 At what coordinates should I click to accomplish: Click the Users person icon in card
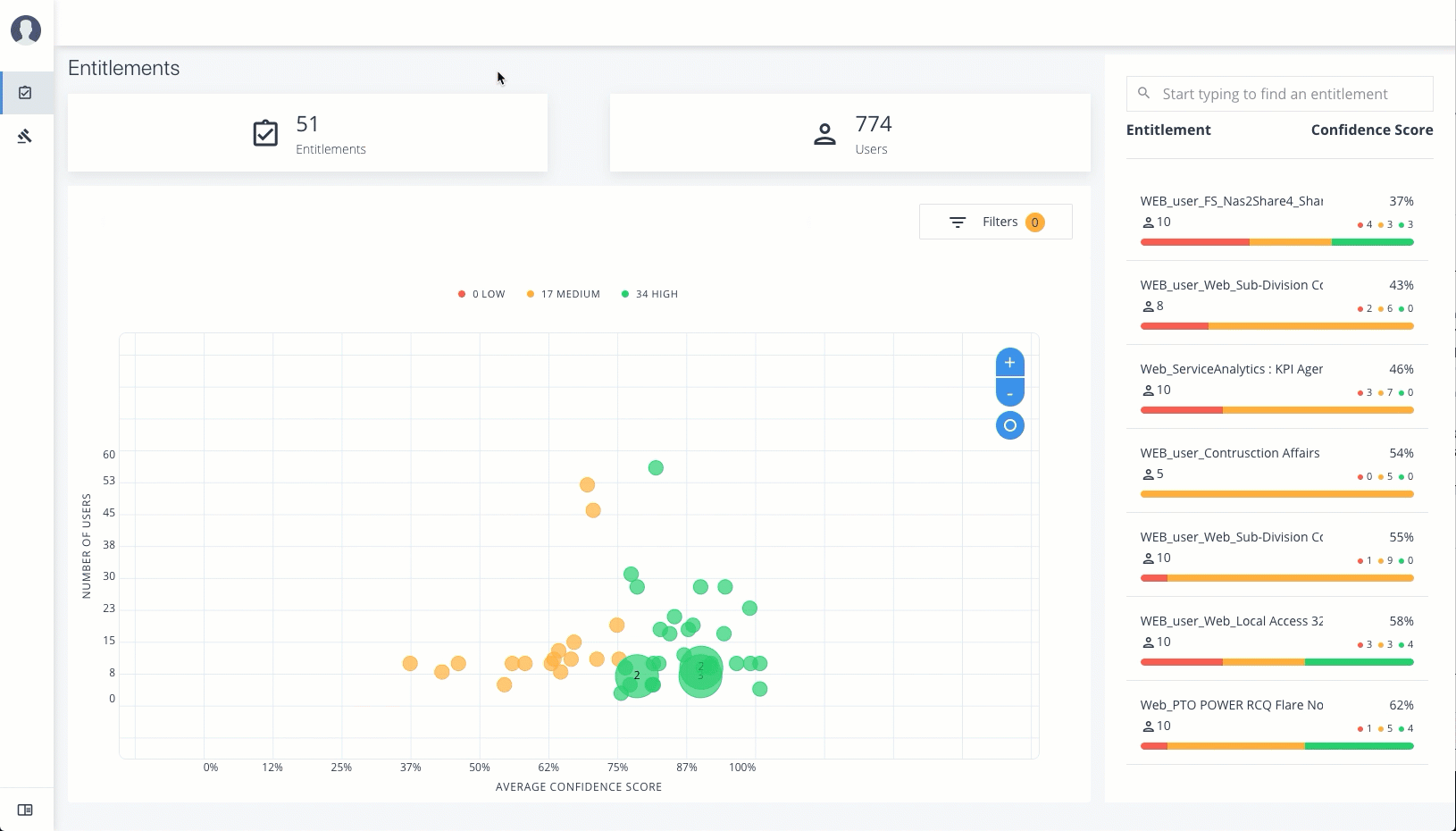click(x=824, y=134)
